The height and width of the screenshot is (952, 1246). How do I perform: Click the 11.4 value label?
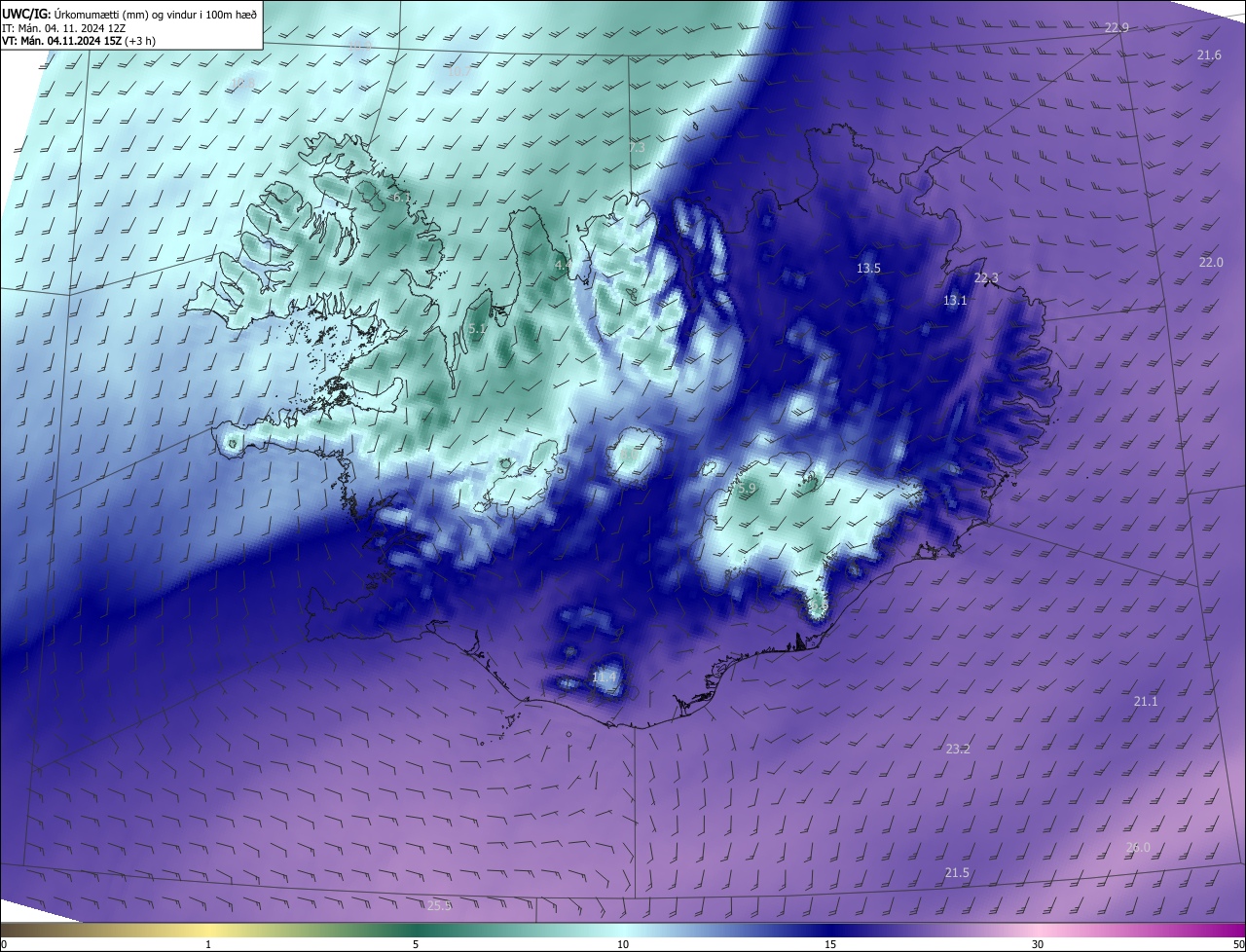[605, 677]
